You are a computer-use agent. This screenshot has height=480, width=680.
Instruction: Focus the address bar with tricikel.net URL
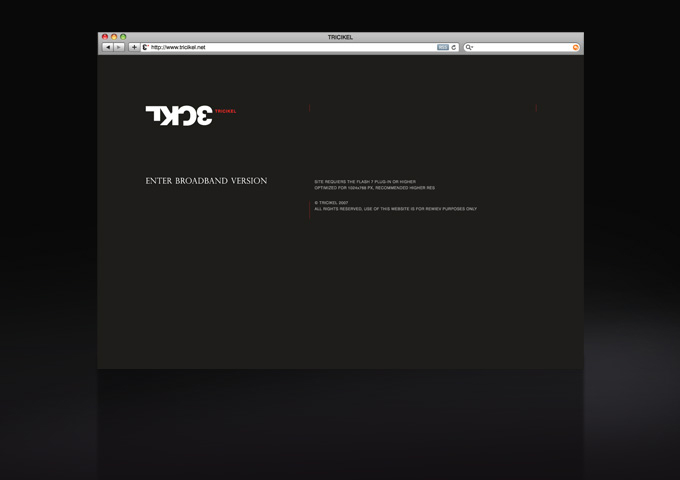pos(300,47)
